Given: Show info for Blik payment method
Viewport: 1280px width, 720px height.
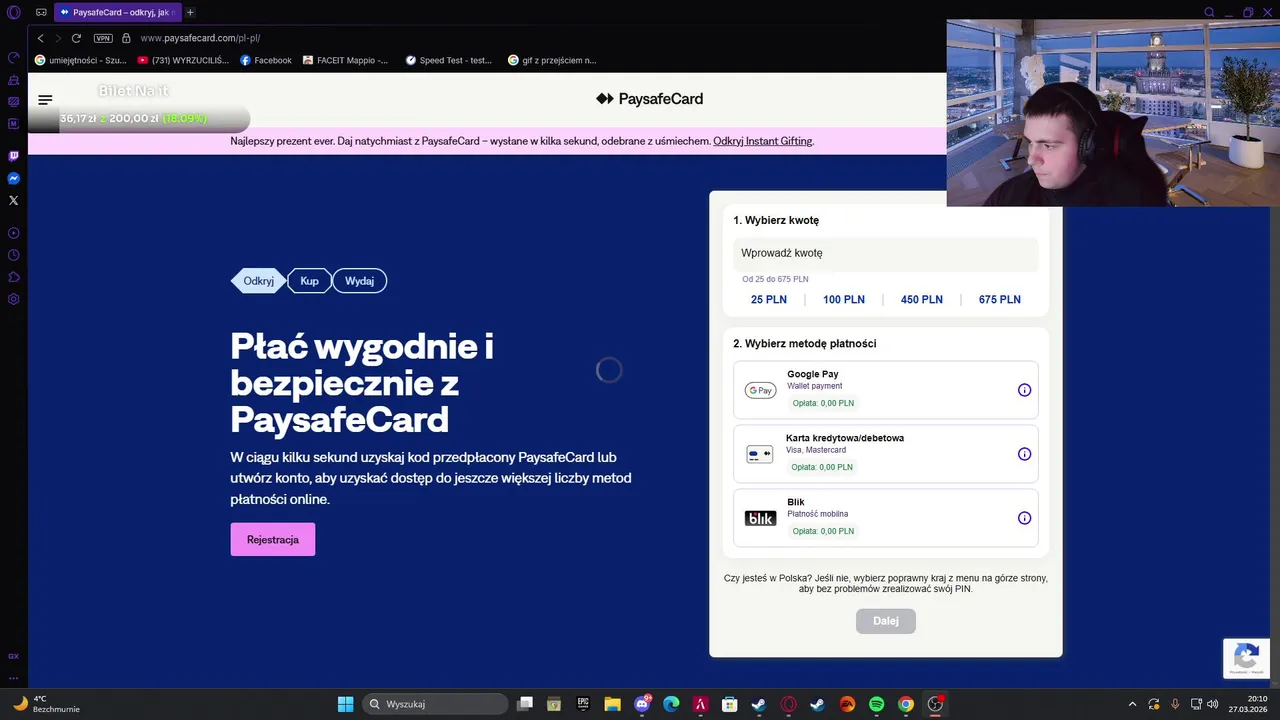Looking at the screenshot, I should [x=1024, y=518].
